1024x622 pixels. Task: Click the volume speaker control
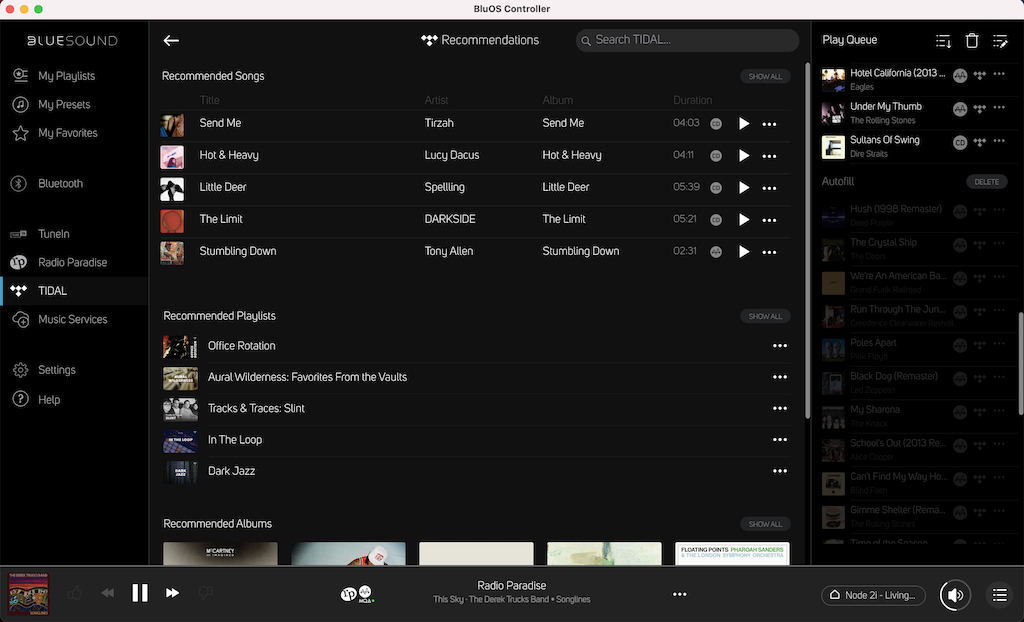coord(955,595)
